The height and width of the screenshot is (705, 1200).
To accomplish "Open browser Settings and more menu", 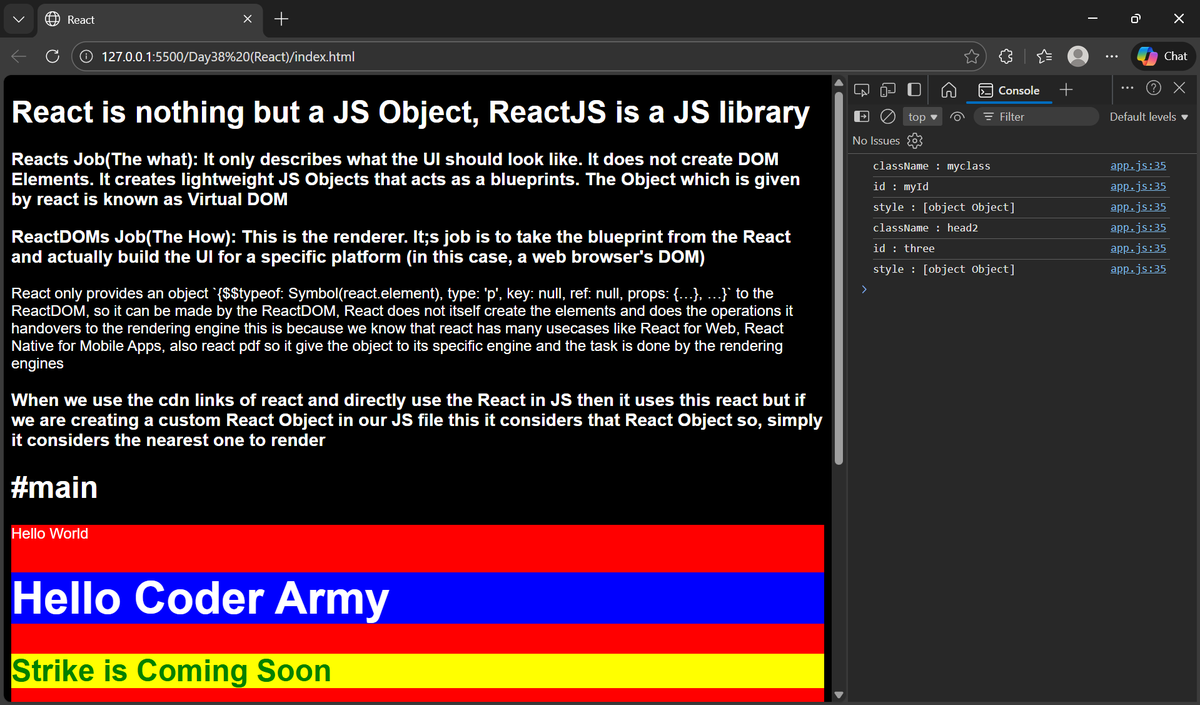I will tap(1111, 56).
